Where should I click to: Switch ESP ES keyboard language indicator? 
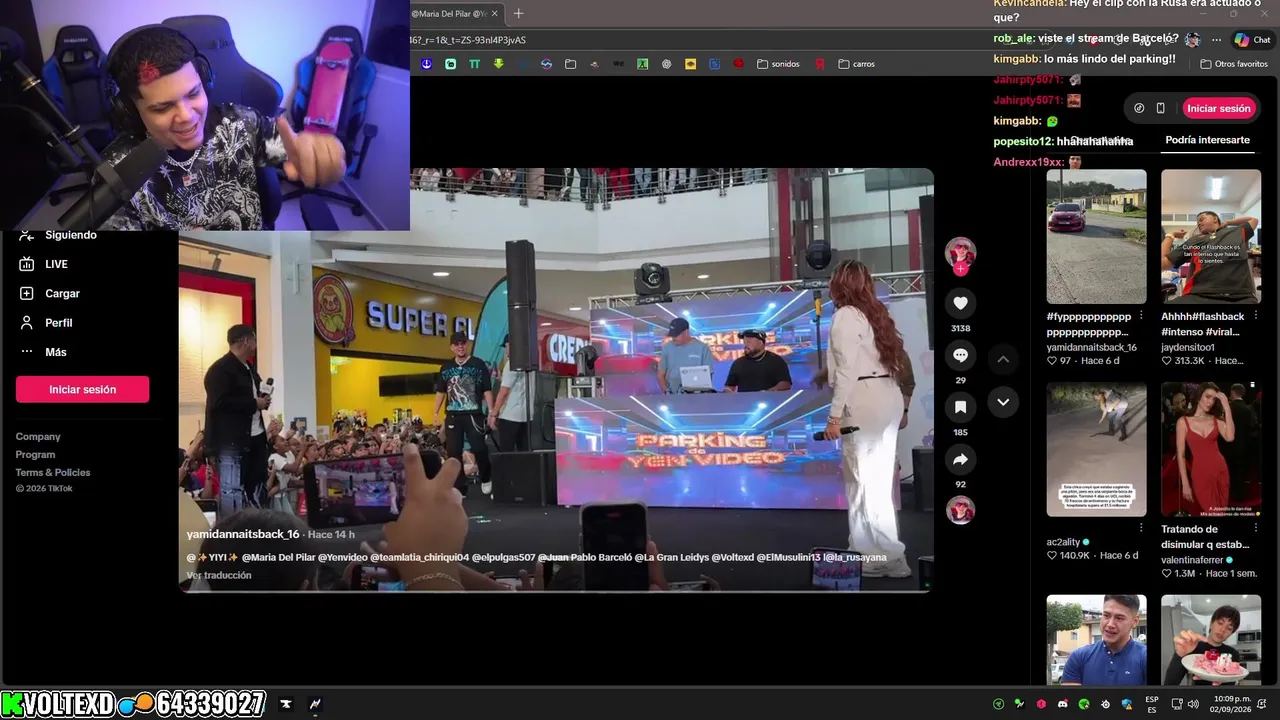pyautogui.click(x=1152, y=704)
